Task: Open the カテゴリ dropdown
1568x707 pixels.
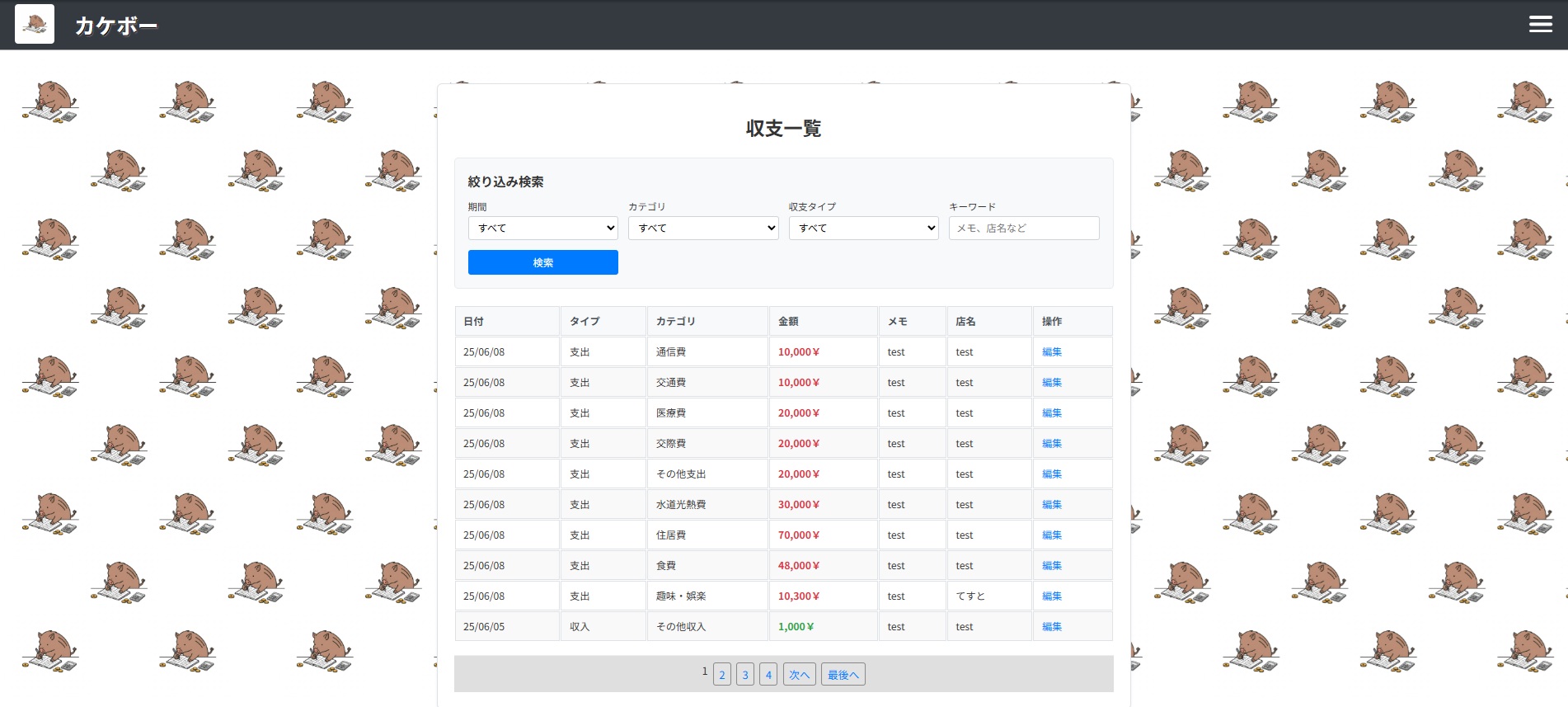Action: (703, 228)
